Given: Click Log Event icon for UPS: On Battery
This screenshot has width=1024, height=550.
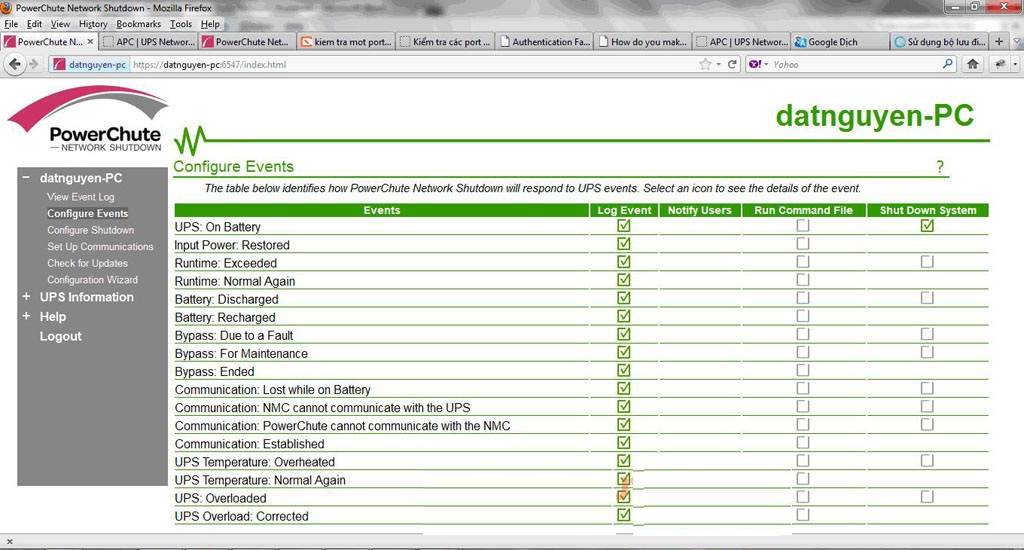Looking at the screenshot, I should (624, 225).
